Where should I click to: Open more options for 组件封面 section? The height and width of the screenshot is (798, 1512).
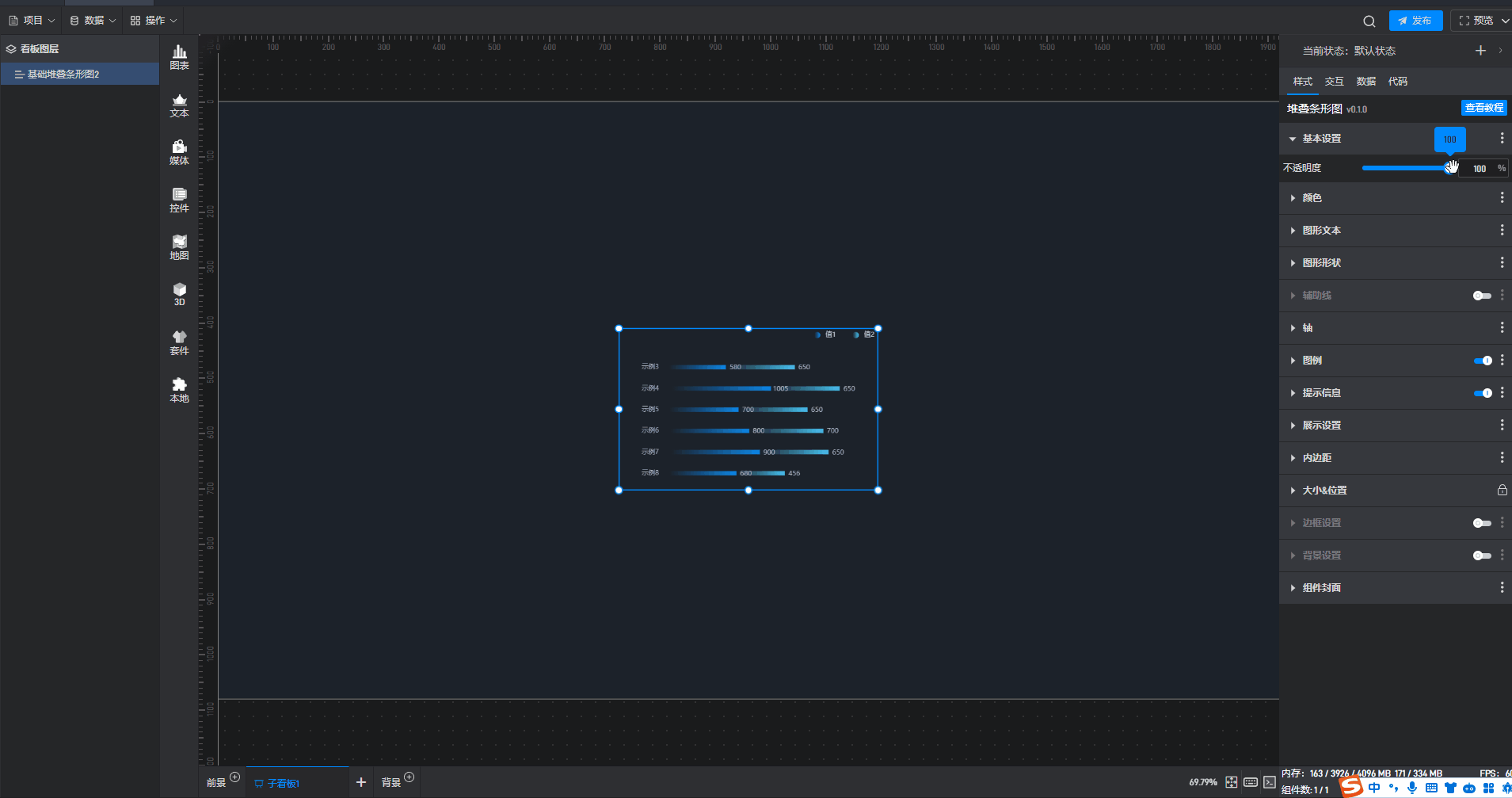pyautogui.click(x=1502, y=588)
